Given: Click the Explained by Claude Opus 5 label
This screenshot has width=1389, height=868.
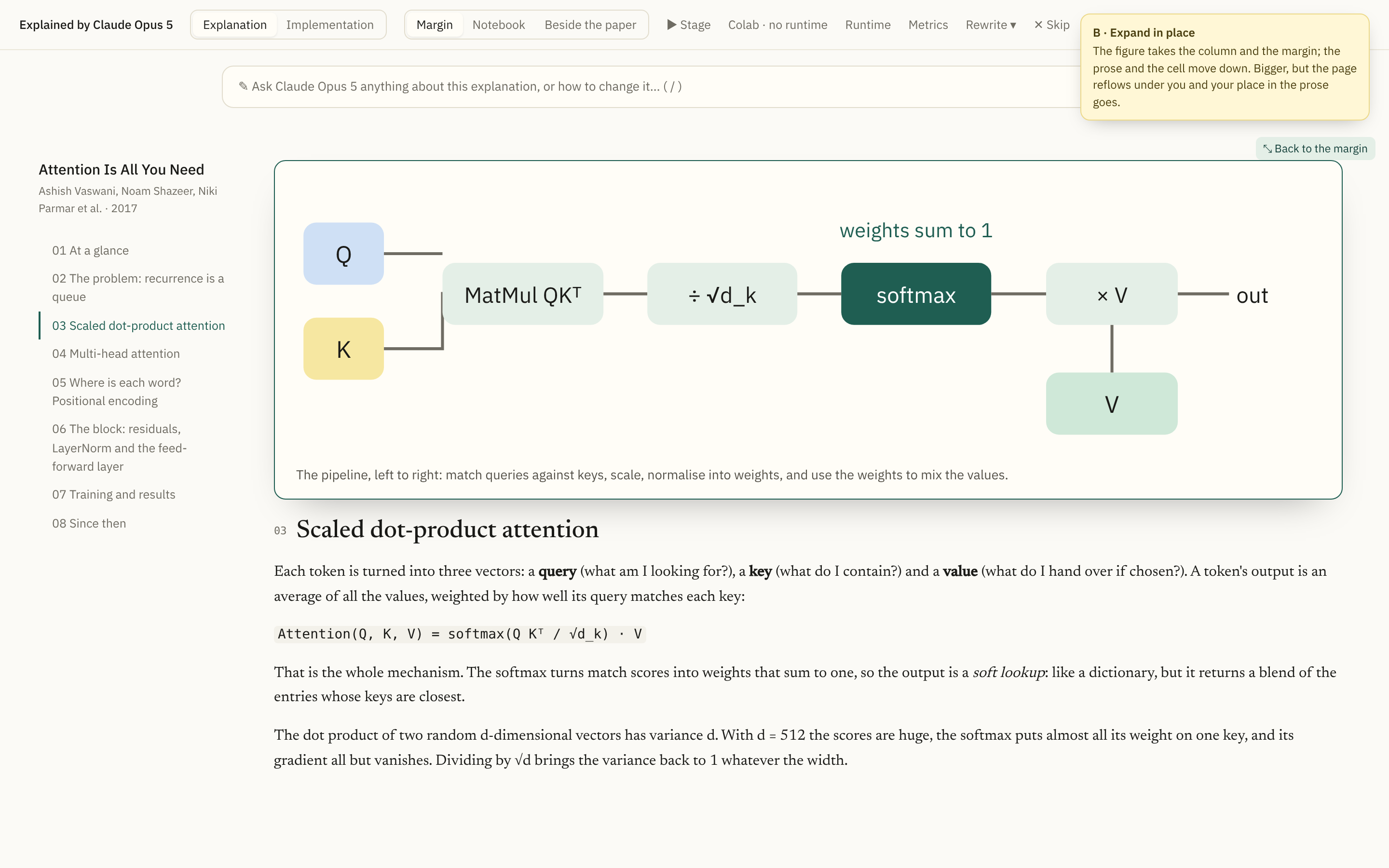Looking at the screenshot, I should [x=96, y=25].
